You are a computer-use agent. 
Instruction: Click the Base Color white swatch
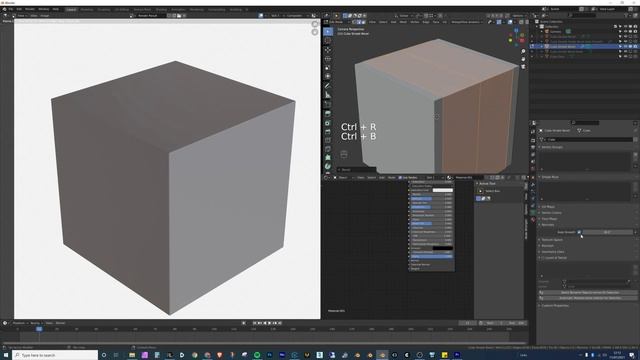tap(442, 190)
